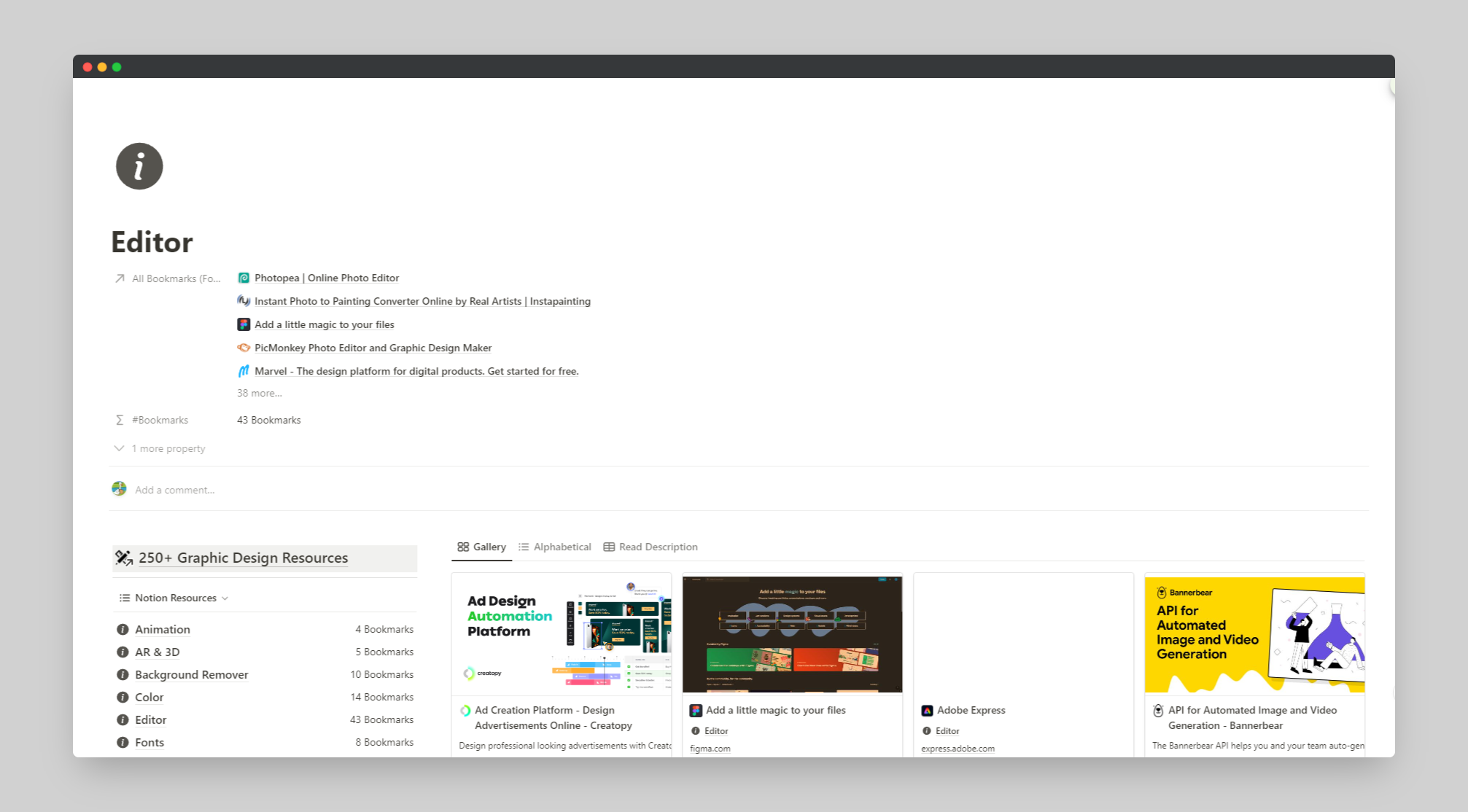
Task: Select the Gallery view tab
Action: point(481,547)
